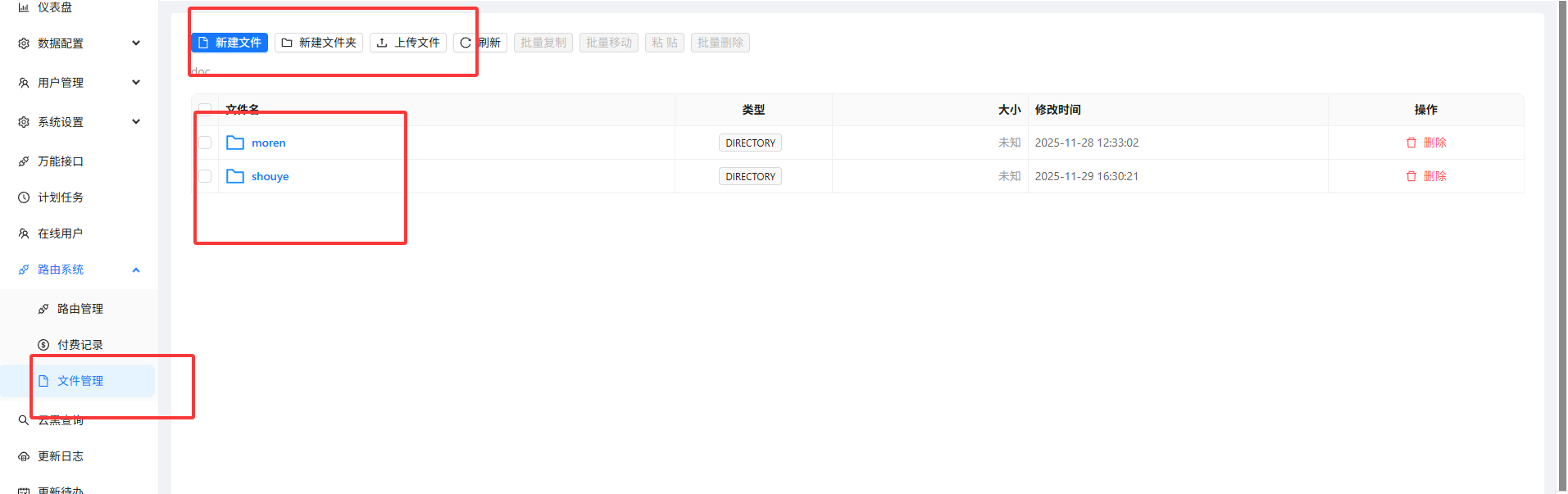This screenshot has width=1568, height=494.
Task: Click the scheduled tasks clock icon
Action: pyautogui.click(x=24, y=197)
